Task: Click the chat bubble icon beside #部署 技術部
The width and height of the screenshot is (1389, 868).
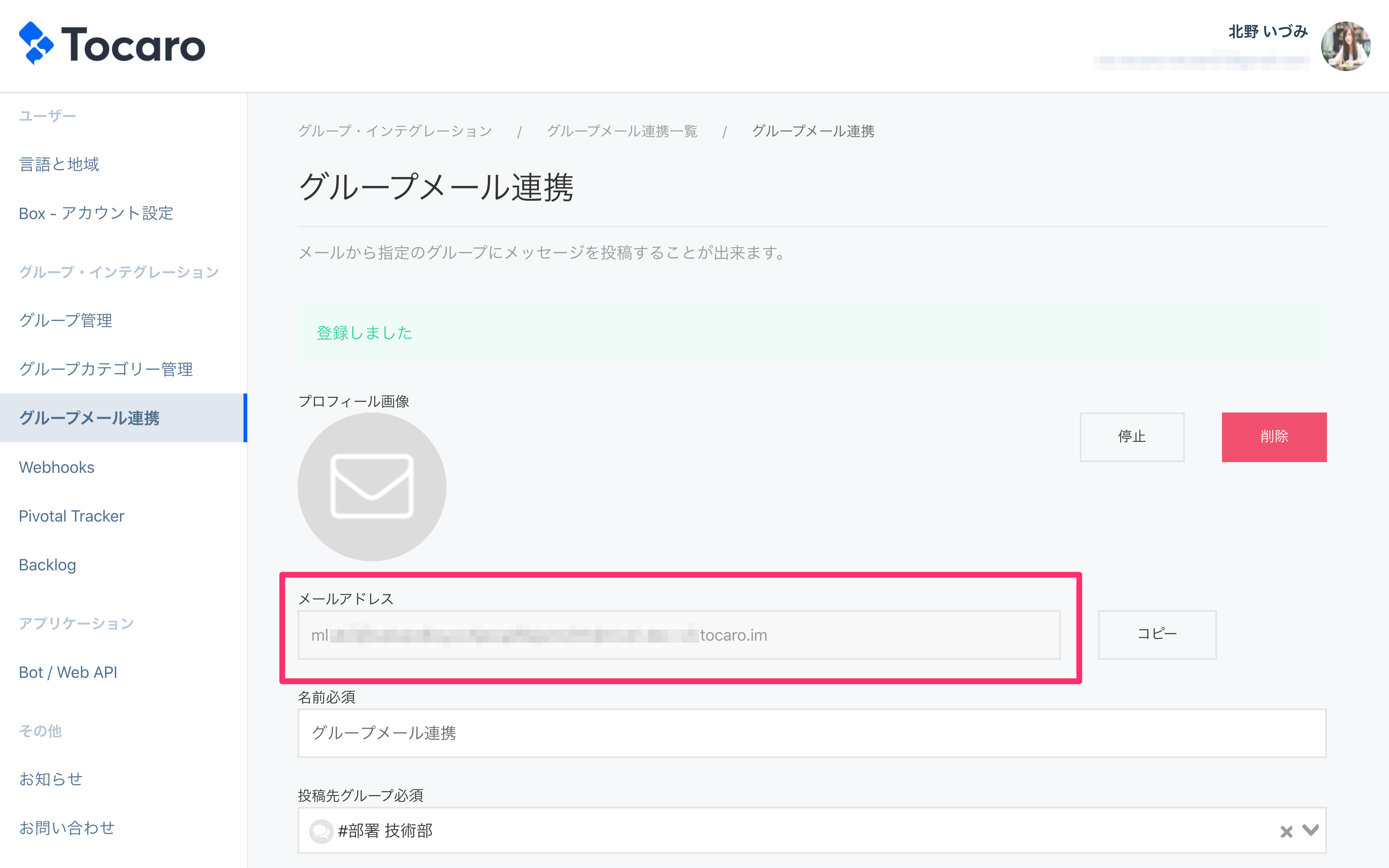Action: (x=321, y=831)
